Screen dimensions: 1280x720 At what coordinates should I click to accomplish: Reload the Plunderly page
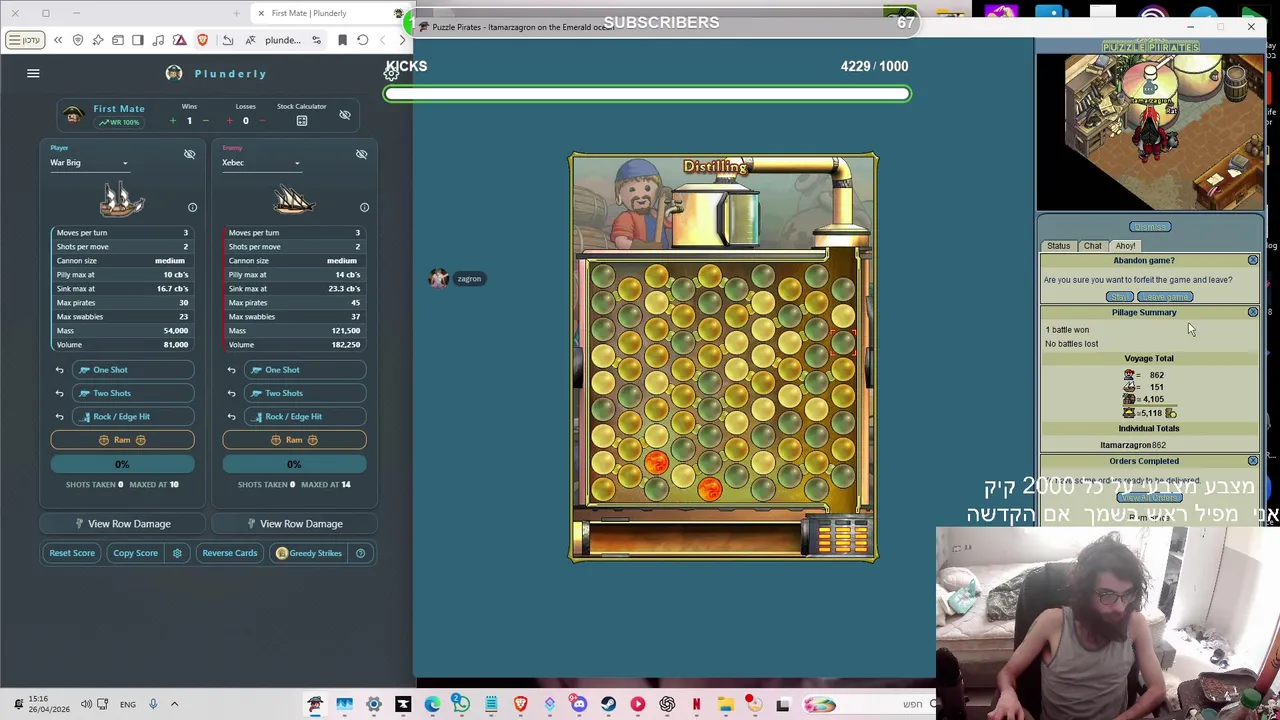pos(363,40)
